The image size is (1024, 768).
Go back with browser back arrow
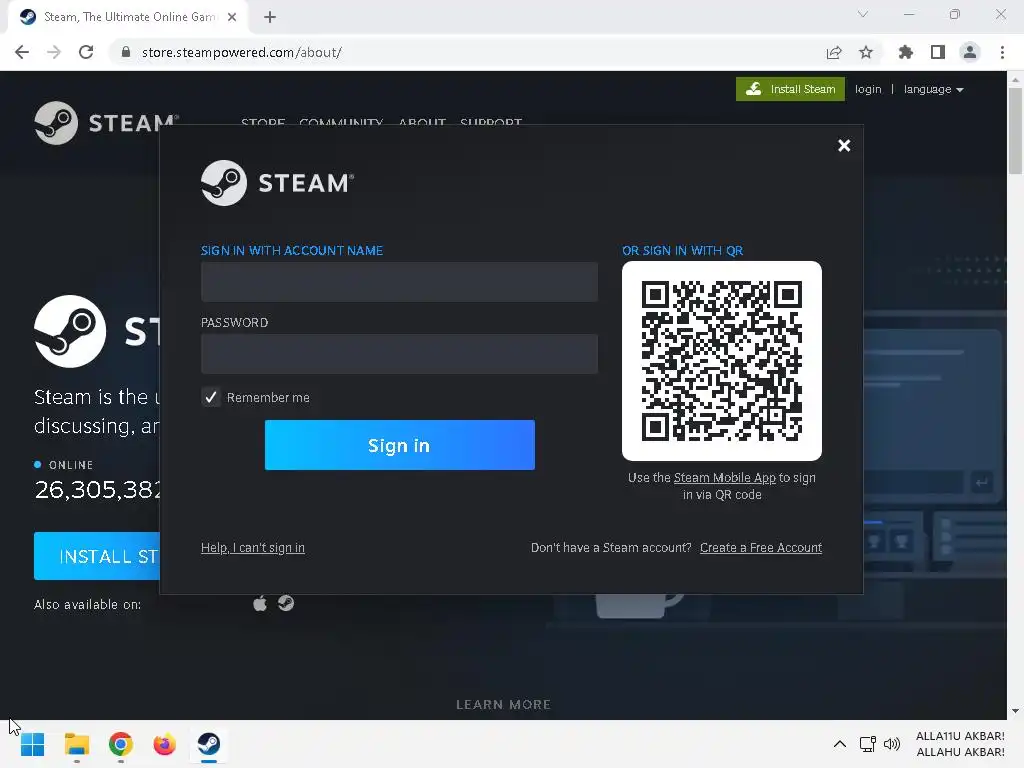pos(22,52)
